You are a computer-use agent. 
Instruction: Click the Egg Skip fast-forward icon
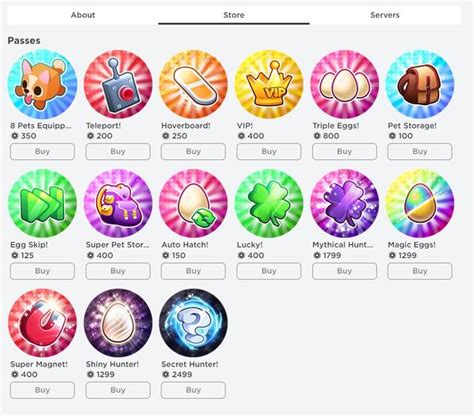coord(42,203)
